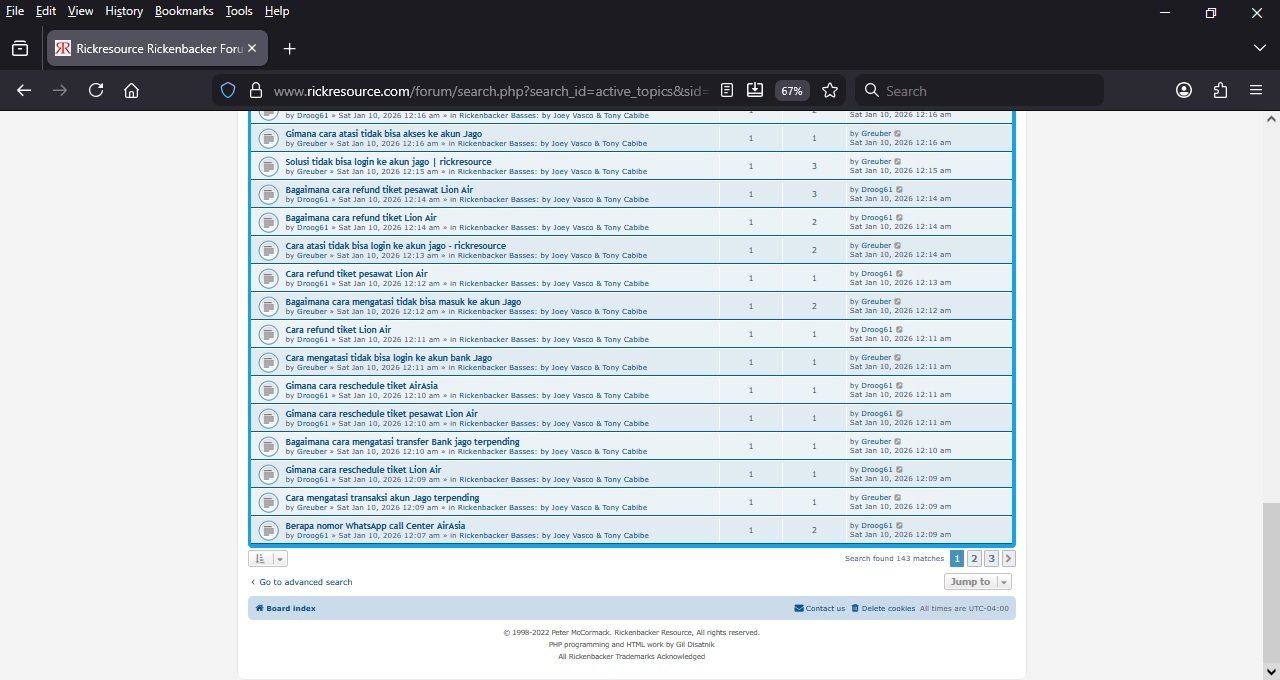Open the Help menu

coord(277,11)
